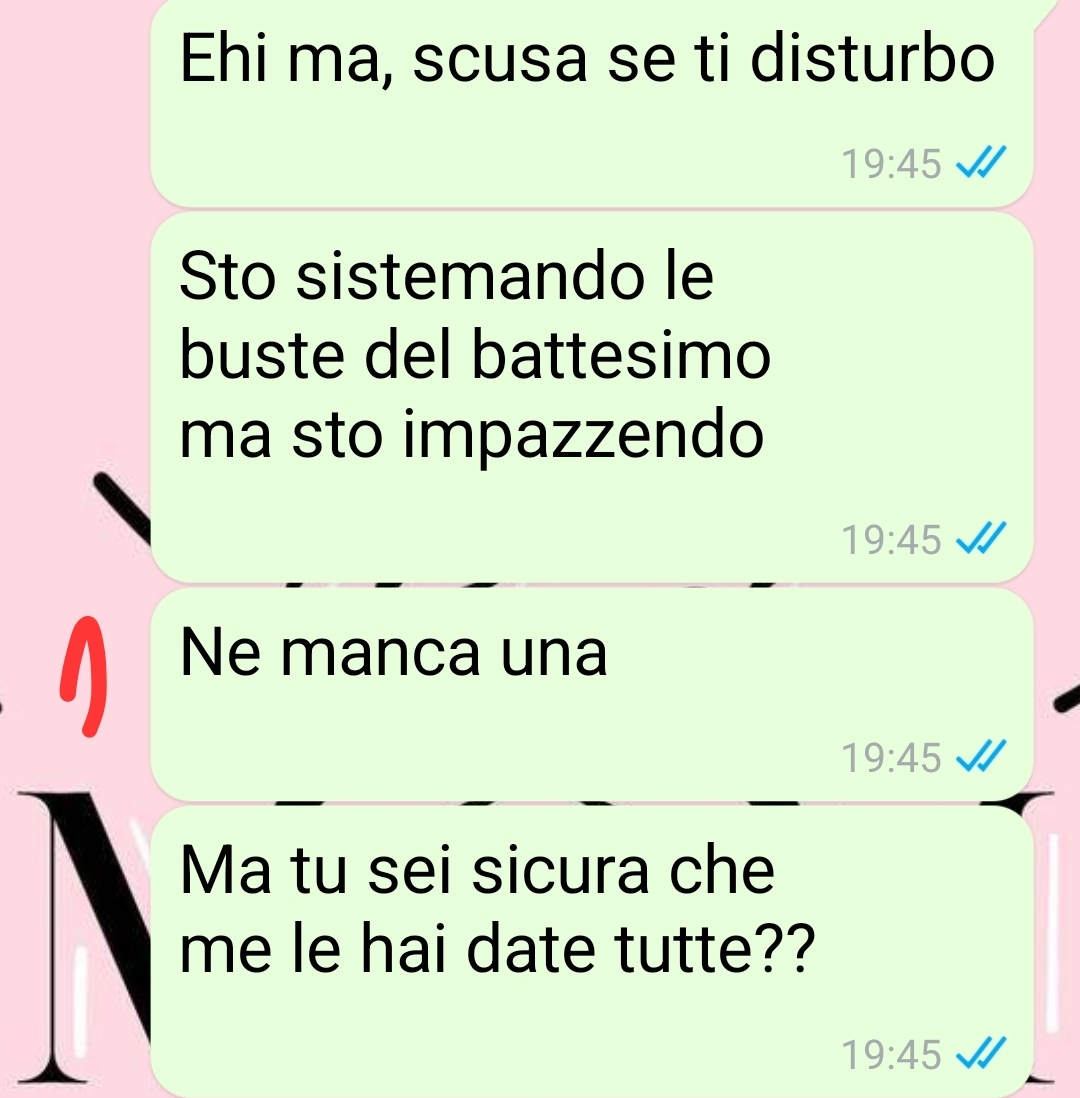Click 19:45 timestamp under "ma sto impazzendo"
1080x1098 pixels.
891,540
